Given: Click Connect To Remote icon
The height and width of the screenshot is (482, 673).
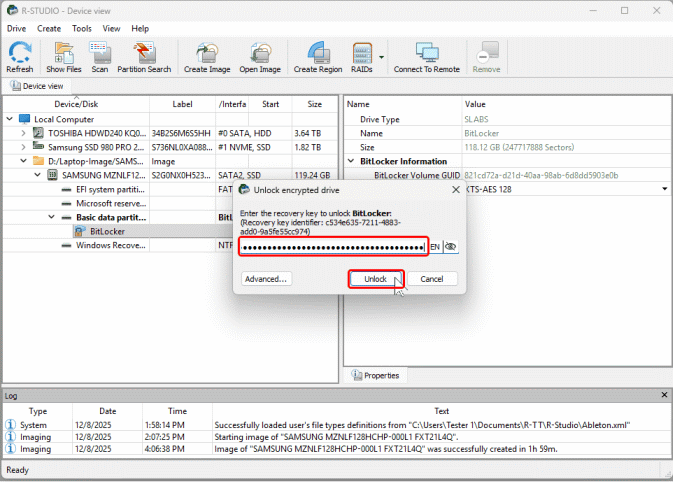Looking at the screenshot, I should 427,57.
